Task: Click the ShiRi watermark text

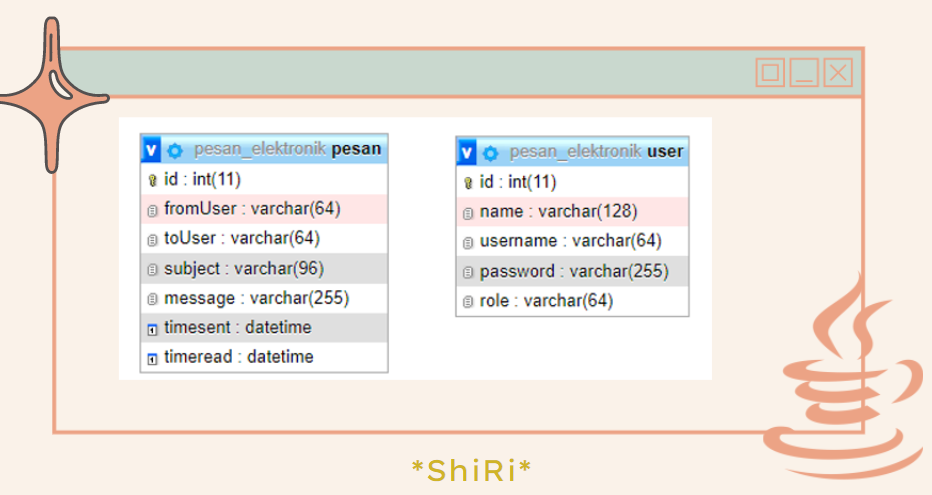Action: (x=471, y=470)
